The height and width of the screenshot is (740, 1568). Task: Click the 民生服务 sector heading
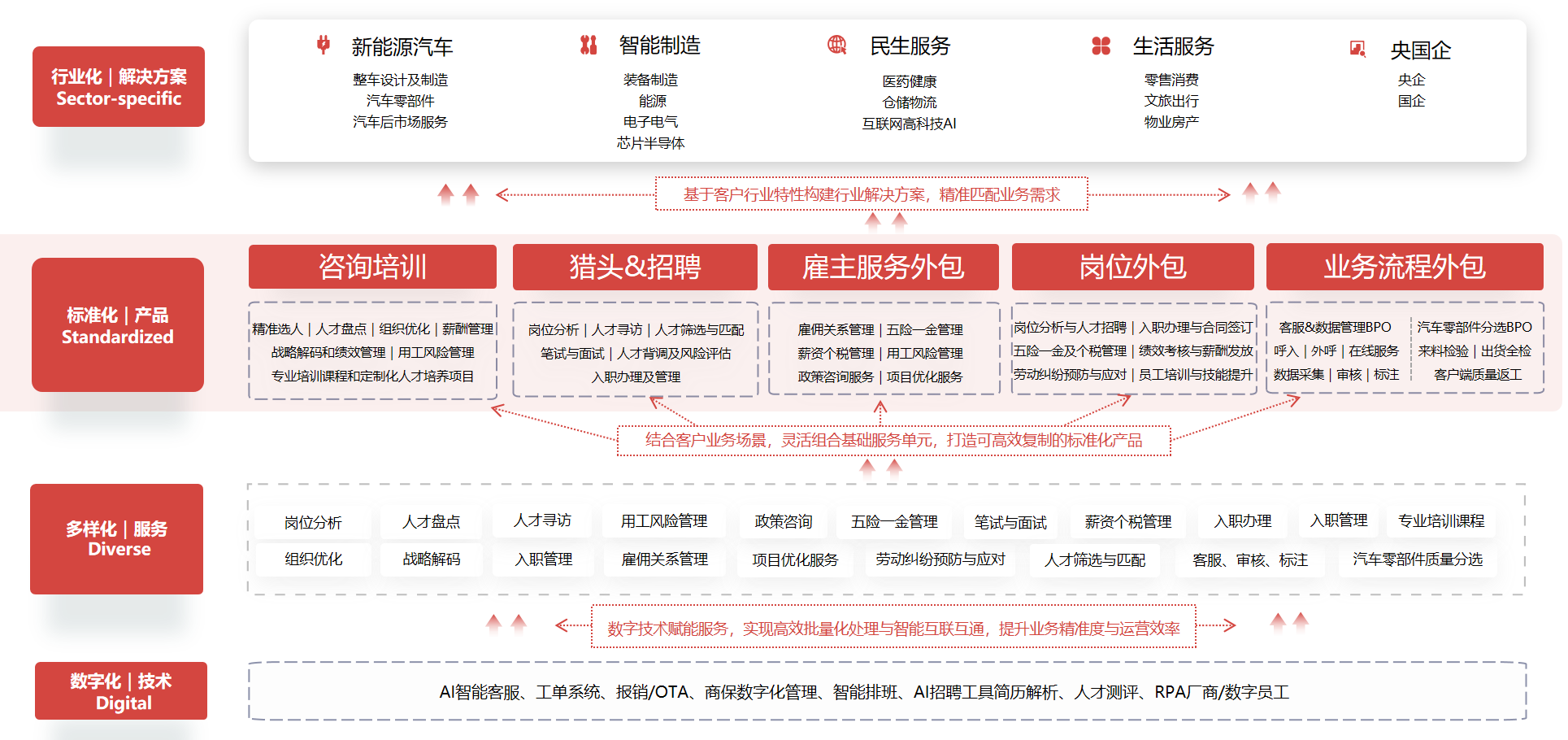click(x=910, y=46)
